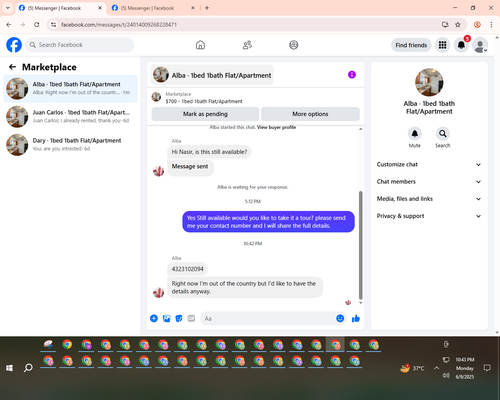The height and width of the screenshot is (400, 500).
Task: Show hidden system tray icons
Action: click(x=436, y=368)
